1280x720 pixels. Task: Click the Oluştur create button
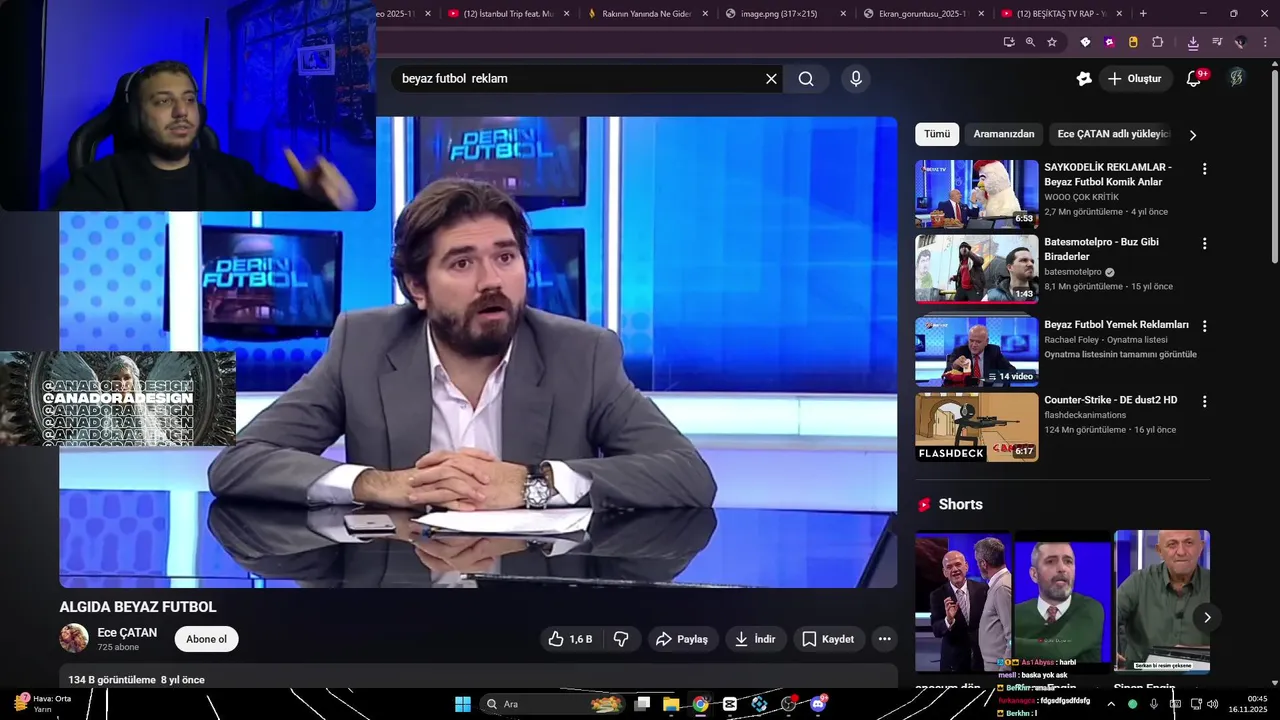pos(1135,79)
